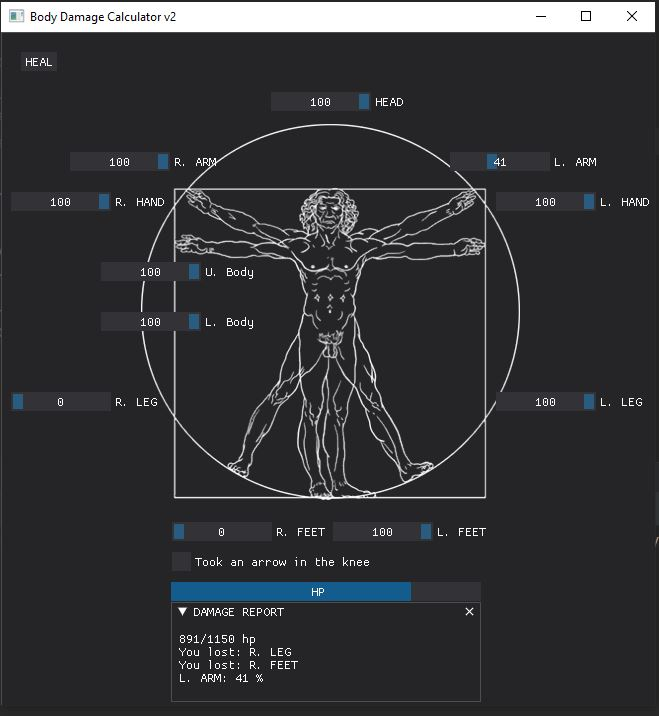Image resolution: width=659 pixels, height=716 pixels.
Task: Click the R. LEG slider showing 0
Action: tap(60, 402)
